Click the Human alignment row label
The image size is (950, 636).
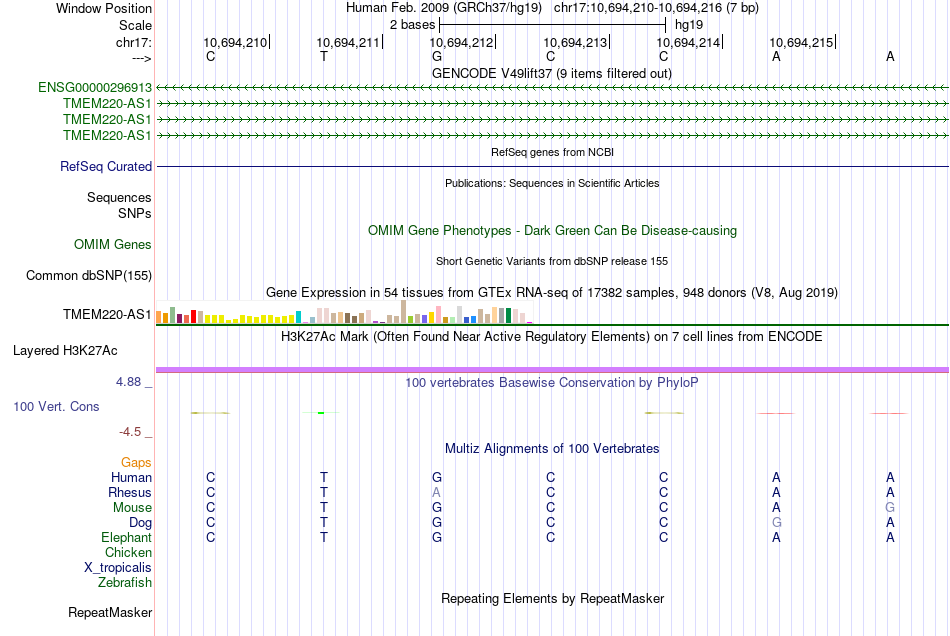pyautogui.click(x=131, y=478)
